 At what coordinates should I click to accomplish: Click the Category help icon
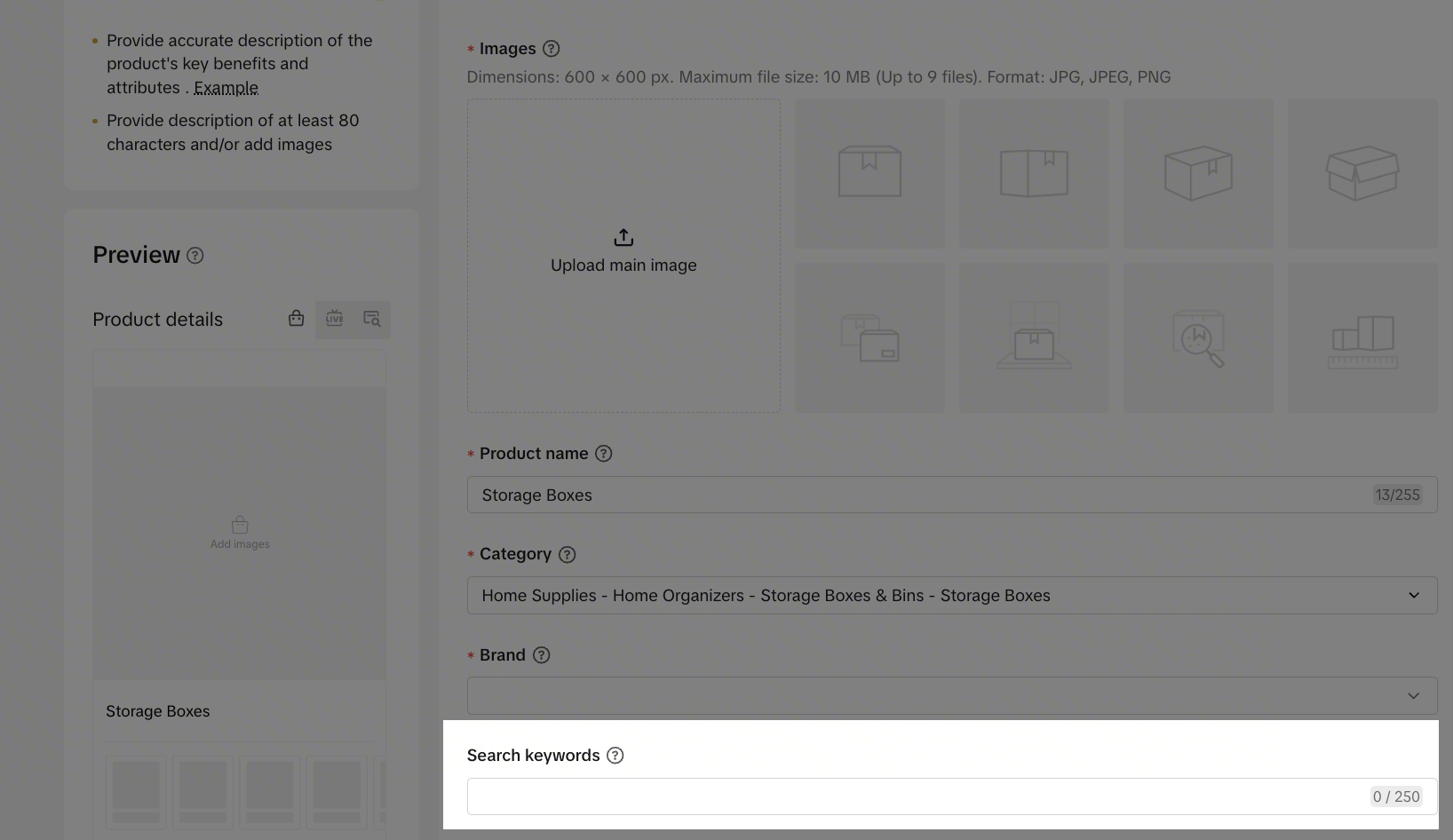coord(567,555)
